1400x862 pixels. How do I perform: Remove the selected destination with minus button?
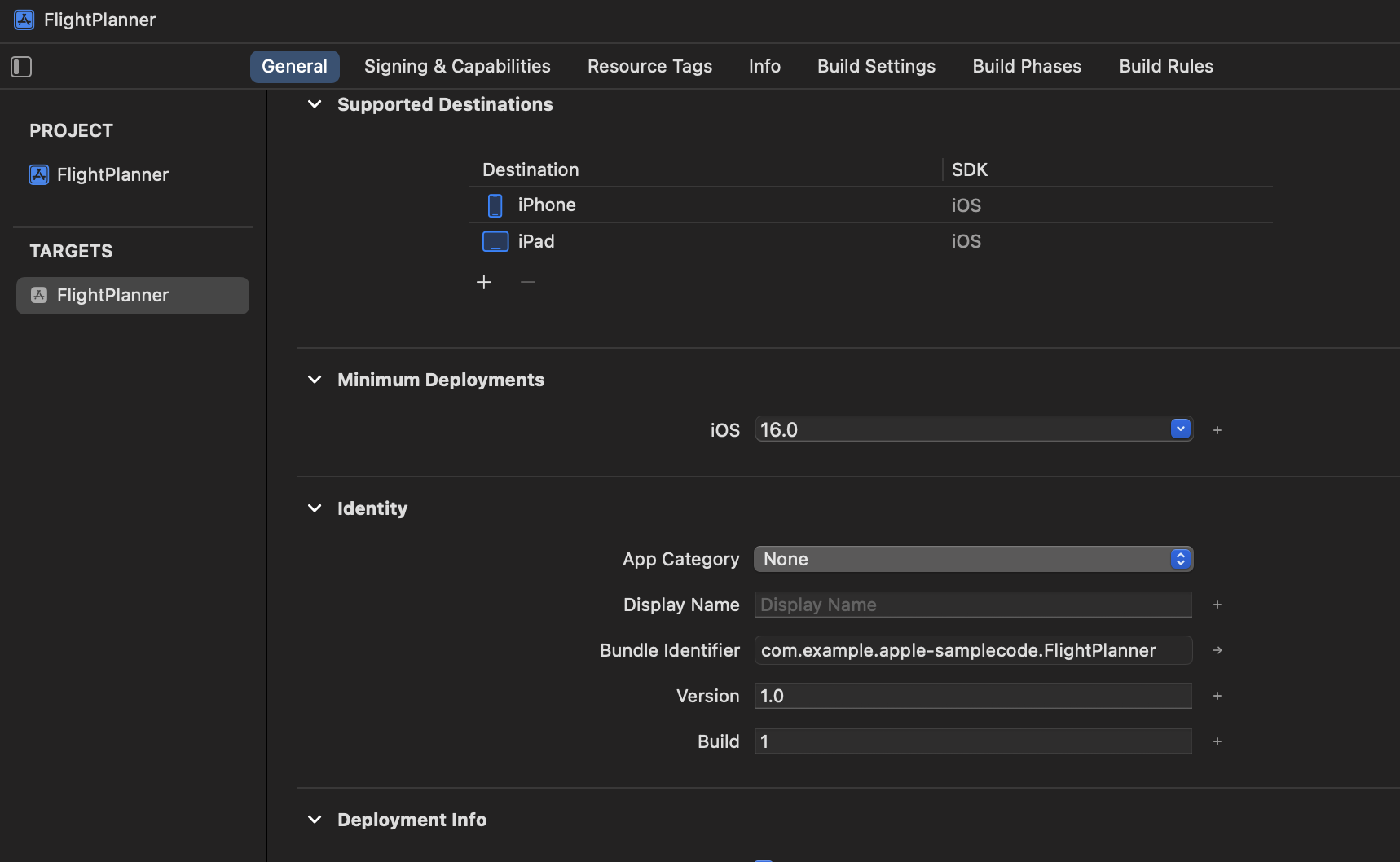(528, 282)
